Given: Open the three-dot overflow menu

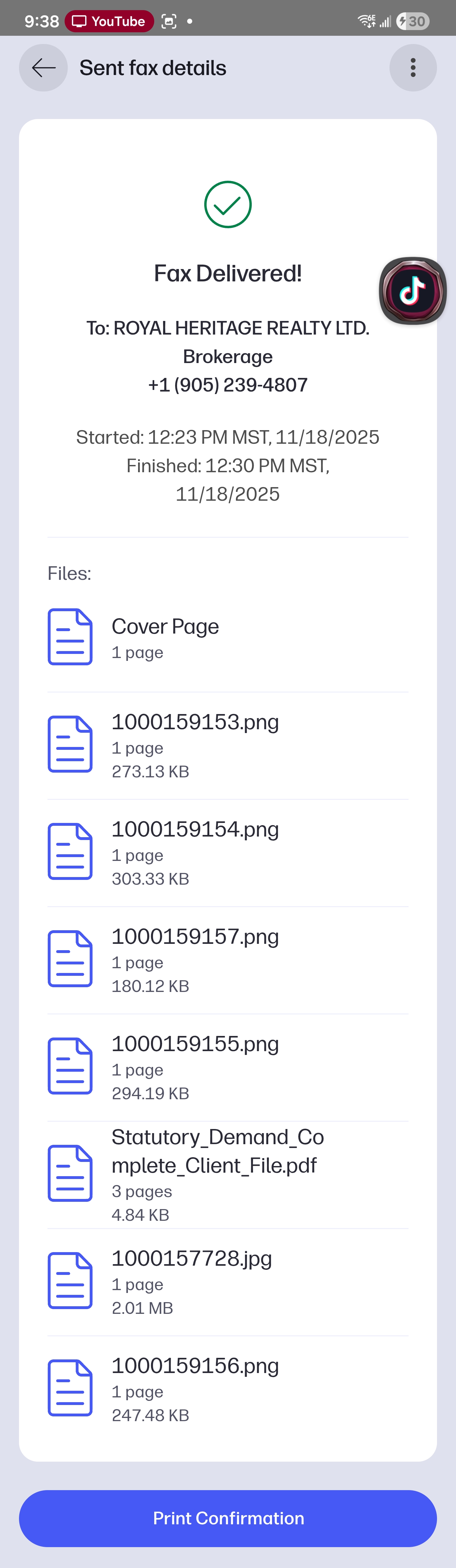Looking at the screenshot, I should [x=413, y=67].
